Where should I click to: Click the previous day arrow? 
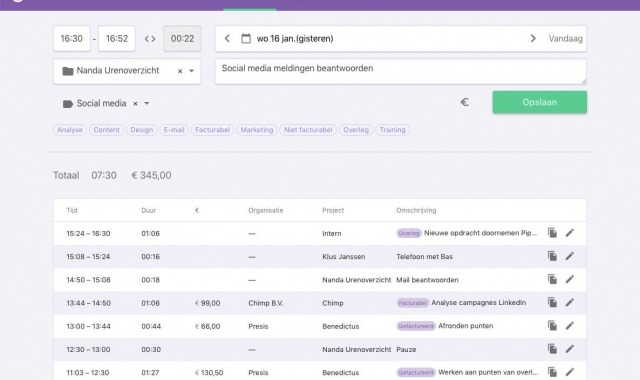tap(227, 38)
